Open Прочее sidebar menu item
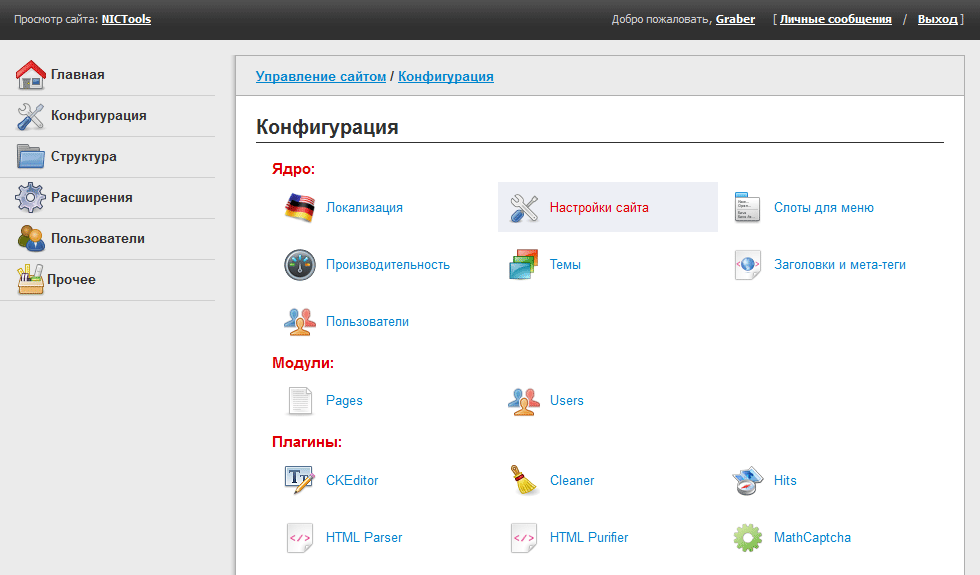This screenshot has height=575, width=980. pos(71,279)
